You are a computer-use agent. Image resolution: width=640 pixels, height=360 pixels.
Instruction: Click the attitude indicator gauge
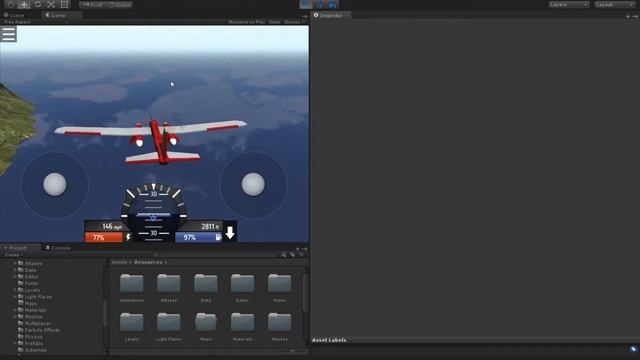click(x=153, y=212)
